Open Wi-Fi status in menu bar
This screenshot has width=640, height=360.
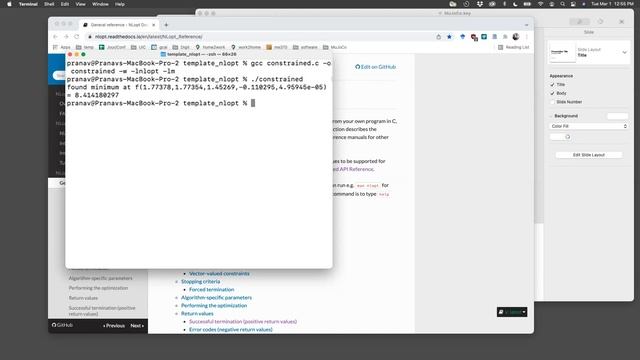click(x=540, y=4)
